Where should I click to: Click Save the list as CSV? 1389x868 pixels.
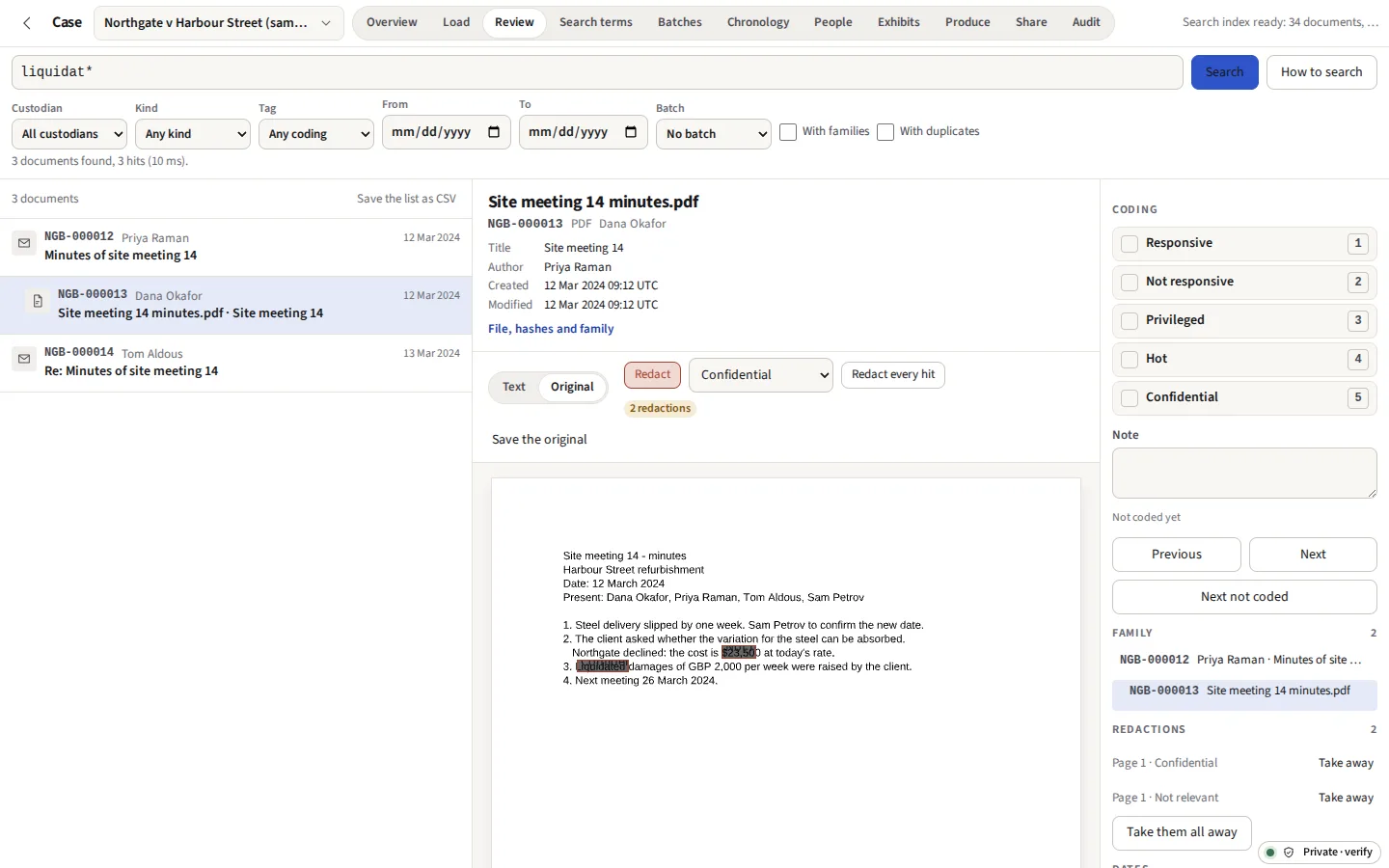coord(406,199)
